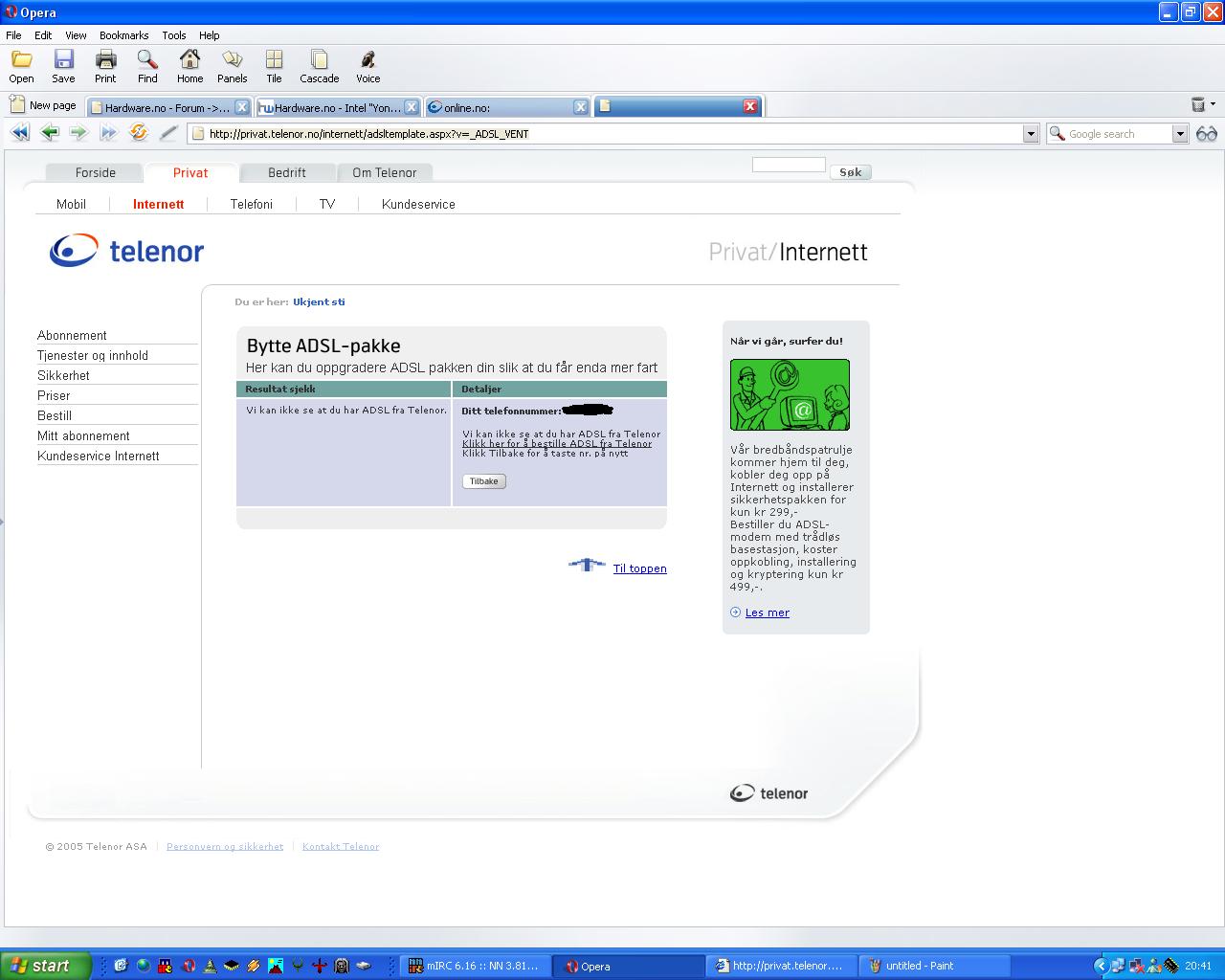Image resolution: width=1225 pixels, height=980 pixels.
Task: Click the Print toolbar icon
Action: pos(105,59)
